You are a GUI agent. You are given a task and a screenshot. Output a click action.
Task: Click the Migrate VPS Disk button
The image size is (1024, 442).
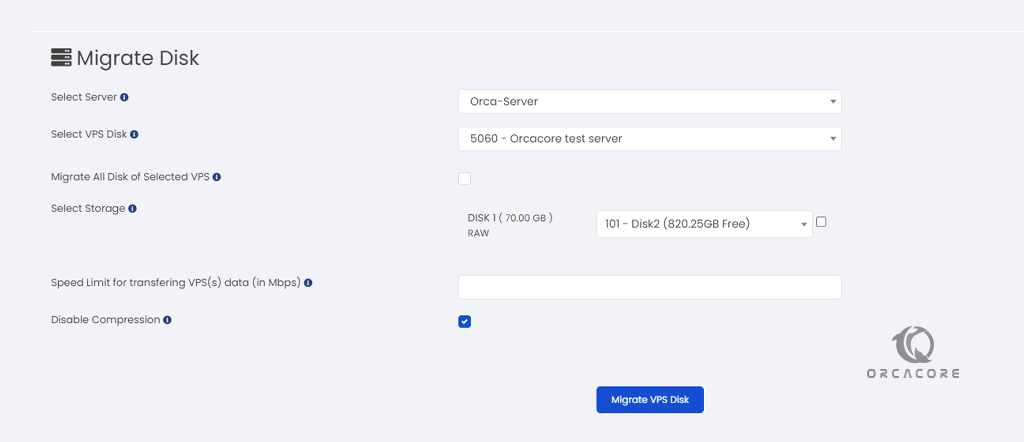click(650, 400)
